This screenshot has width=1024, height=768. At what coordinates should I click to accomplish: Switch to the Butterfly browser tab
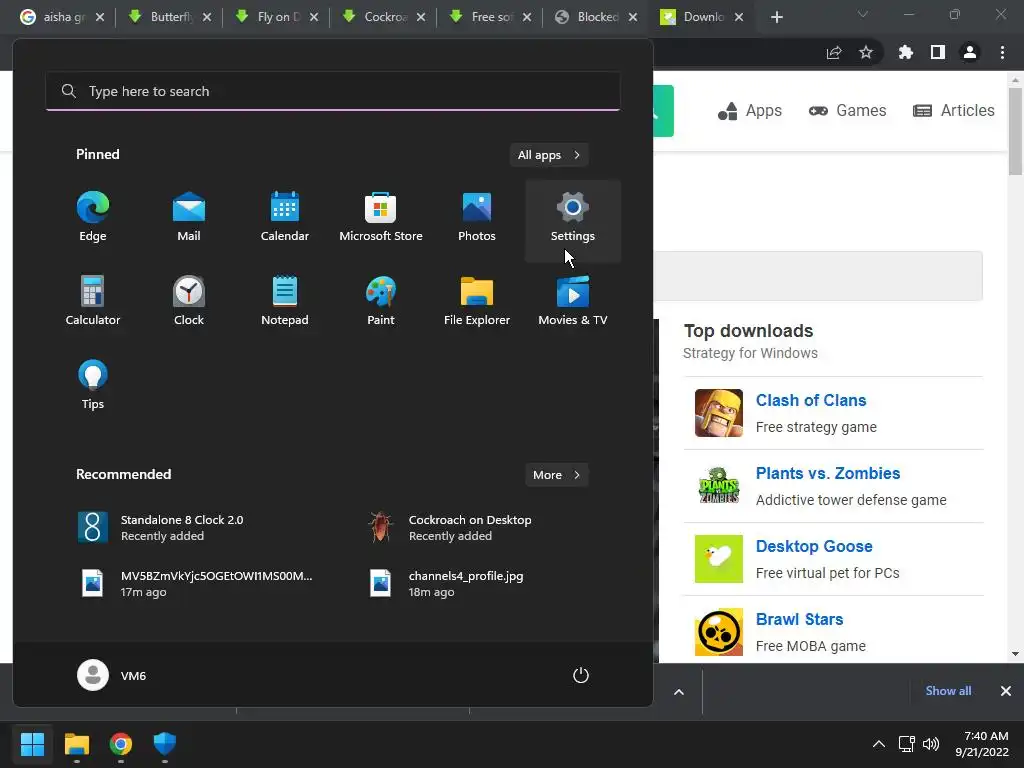170,17
